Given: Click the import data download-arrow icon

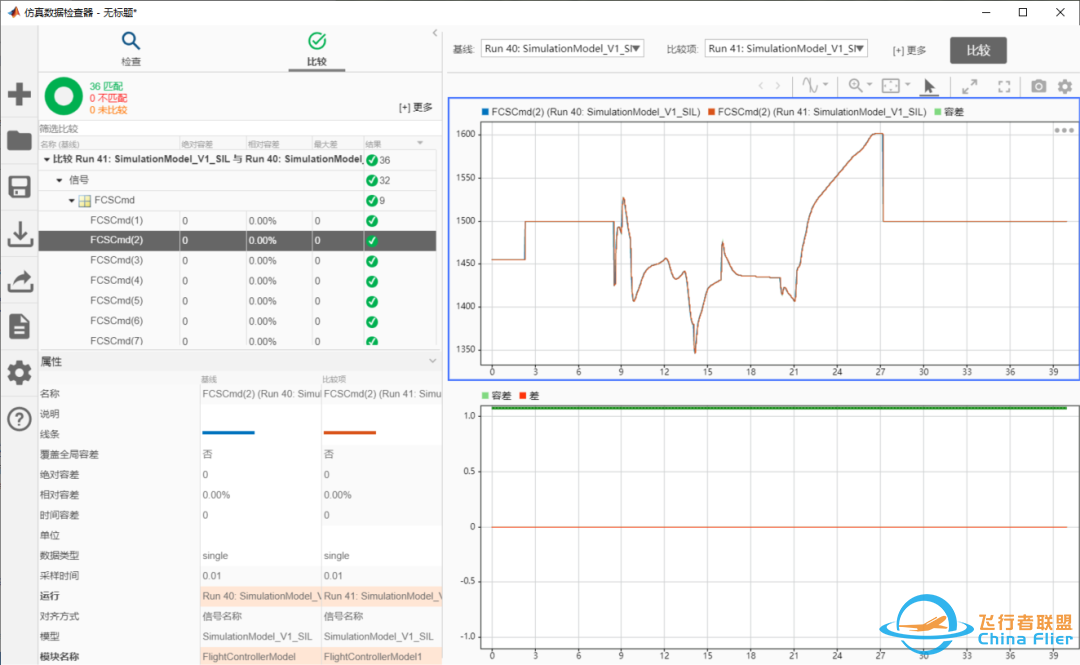Looking at the screenshot, I should coord(19,234).
